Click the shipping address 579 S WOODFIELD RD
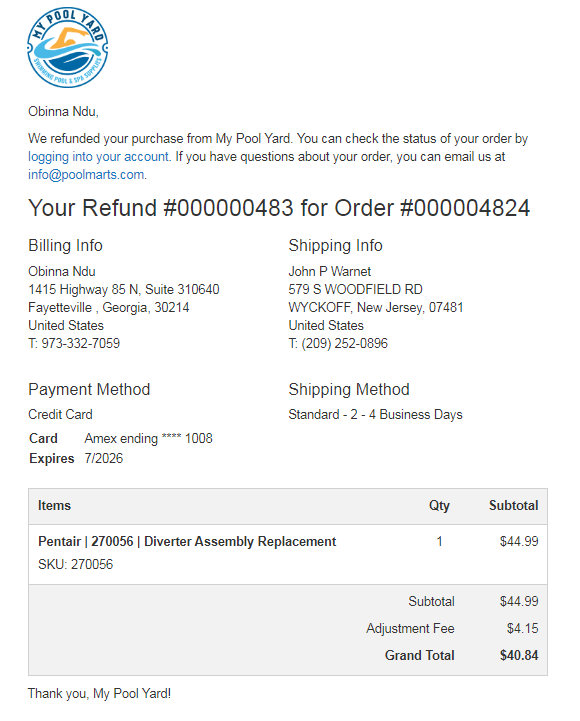The height and width of the screenshot is (721, 580). [355, 290]
